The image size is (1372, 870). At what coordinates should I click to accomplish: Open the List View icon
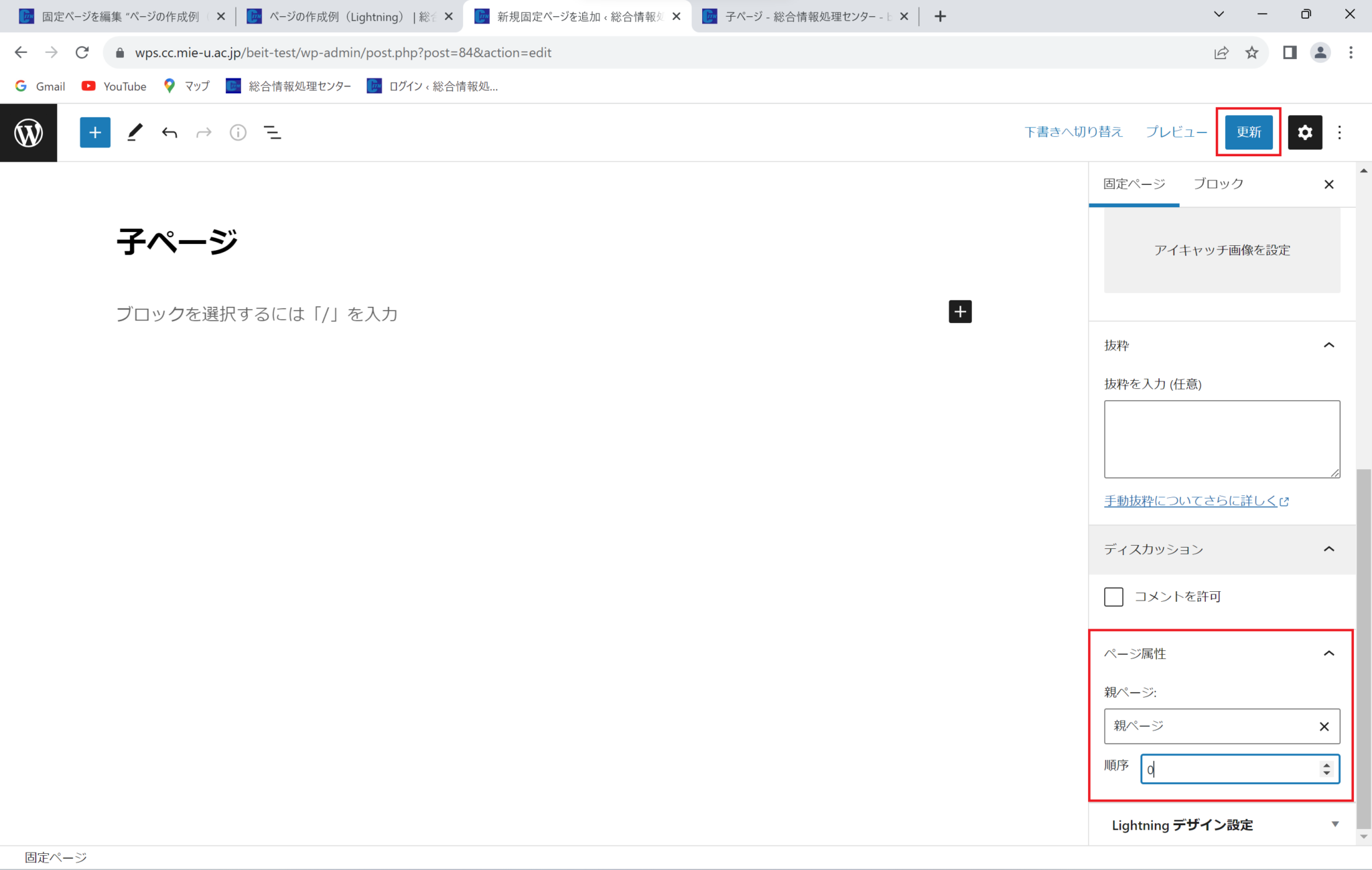point(272,133)
